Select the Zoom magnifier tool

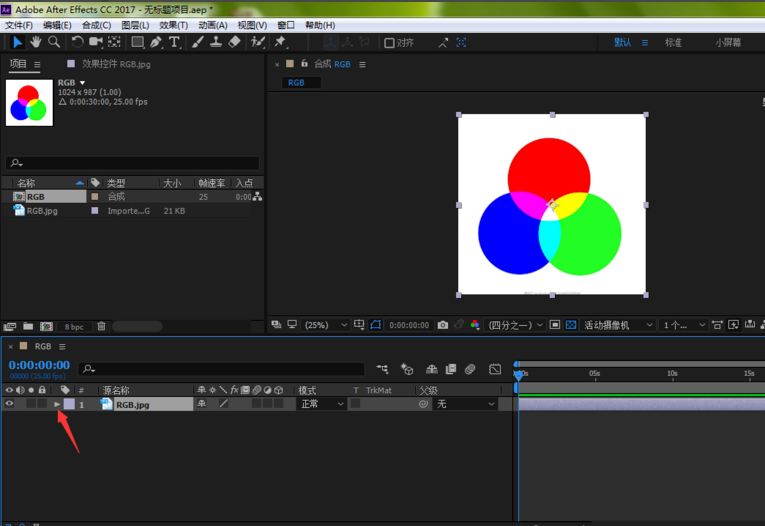54,42
